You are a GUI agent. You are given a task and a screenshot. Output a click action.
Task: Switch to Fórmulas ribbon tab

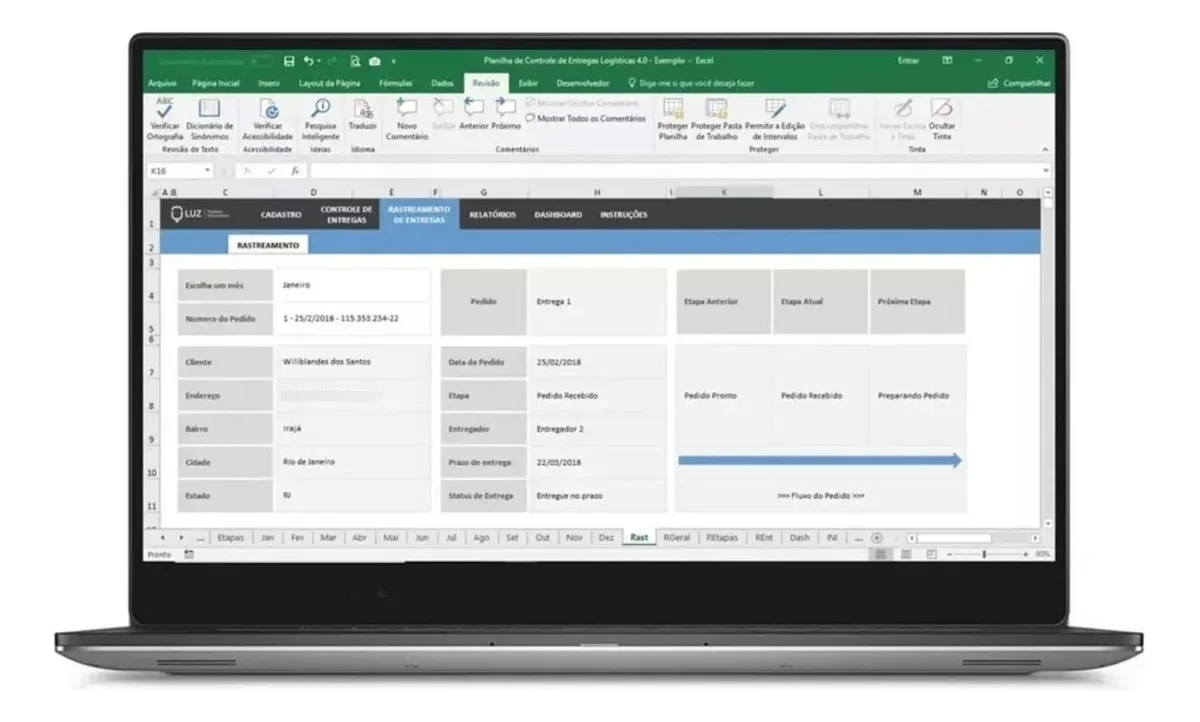coord(396,83)
